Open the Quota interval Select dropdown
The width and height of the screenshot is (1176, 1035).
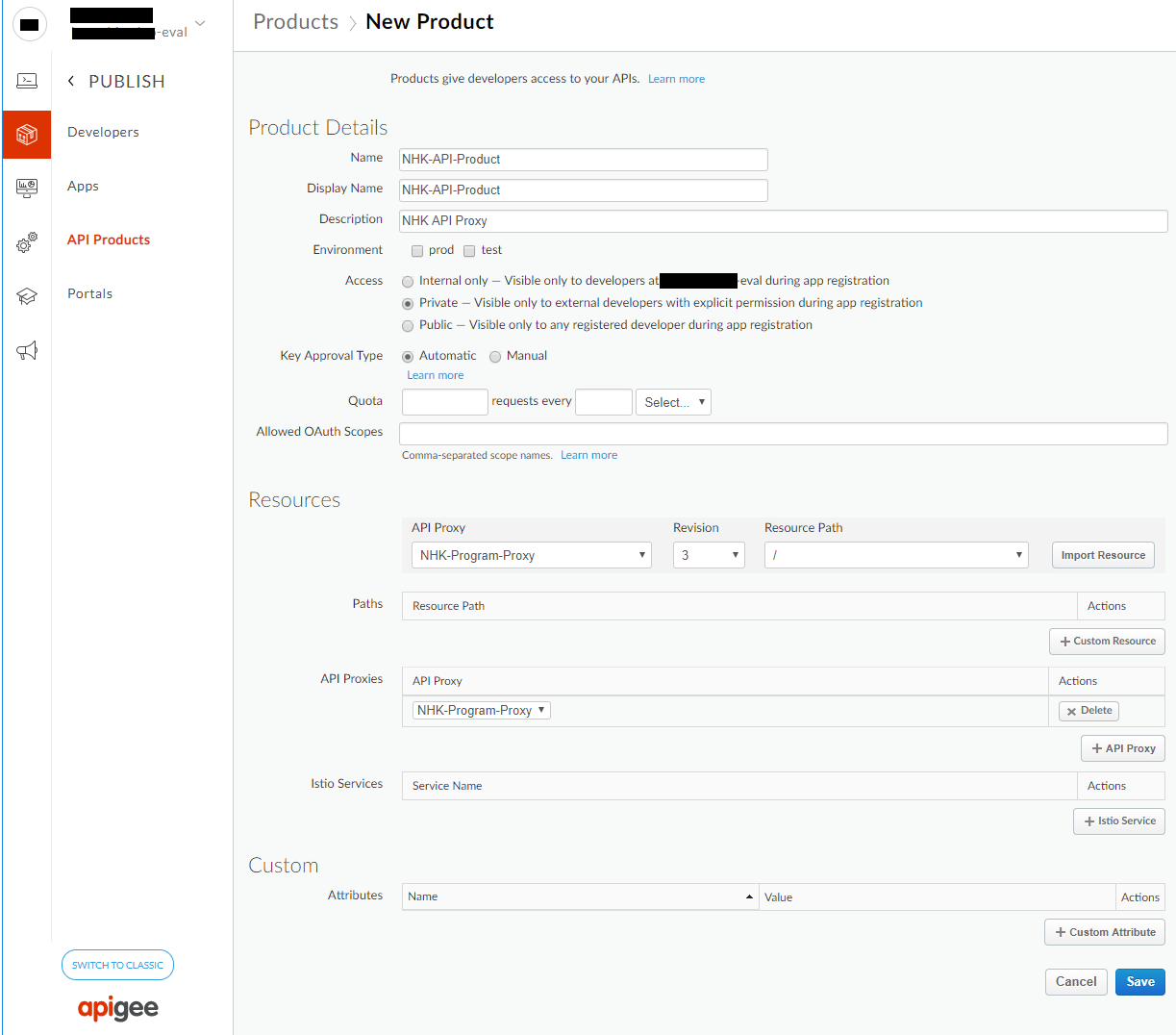coord(673,401)
